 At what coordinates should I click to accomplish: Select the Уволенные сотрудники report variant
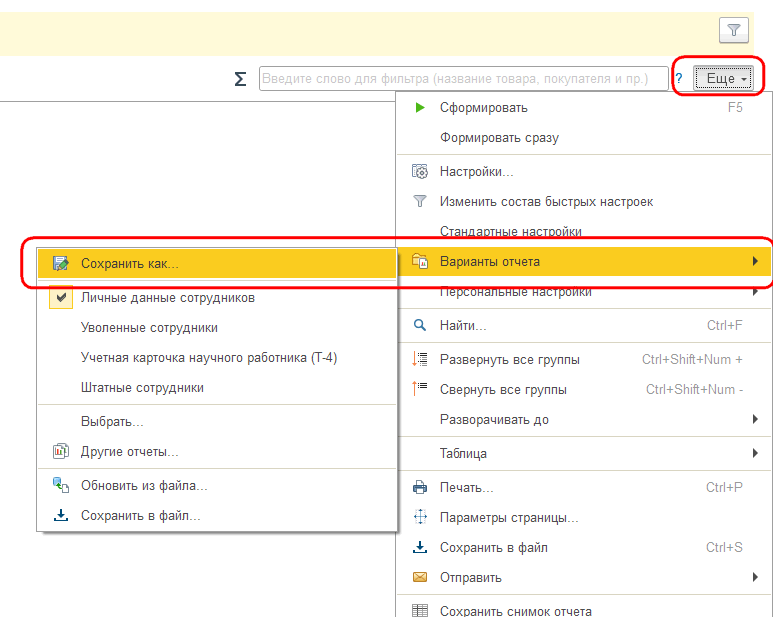point(149,327)
